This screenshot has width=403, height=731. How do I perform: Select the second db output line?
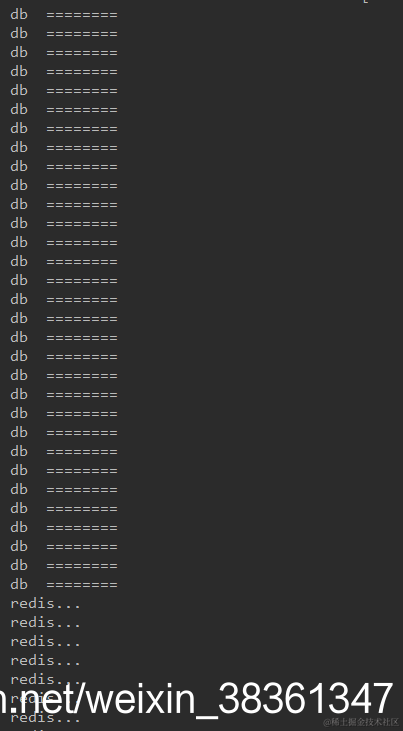(x=64, y=34)
